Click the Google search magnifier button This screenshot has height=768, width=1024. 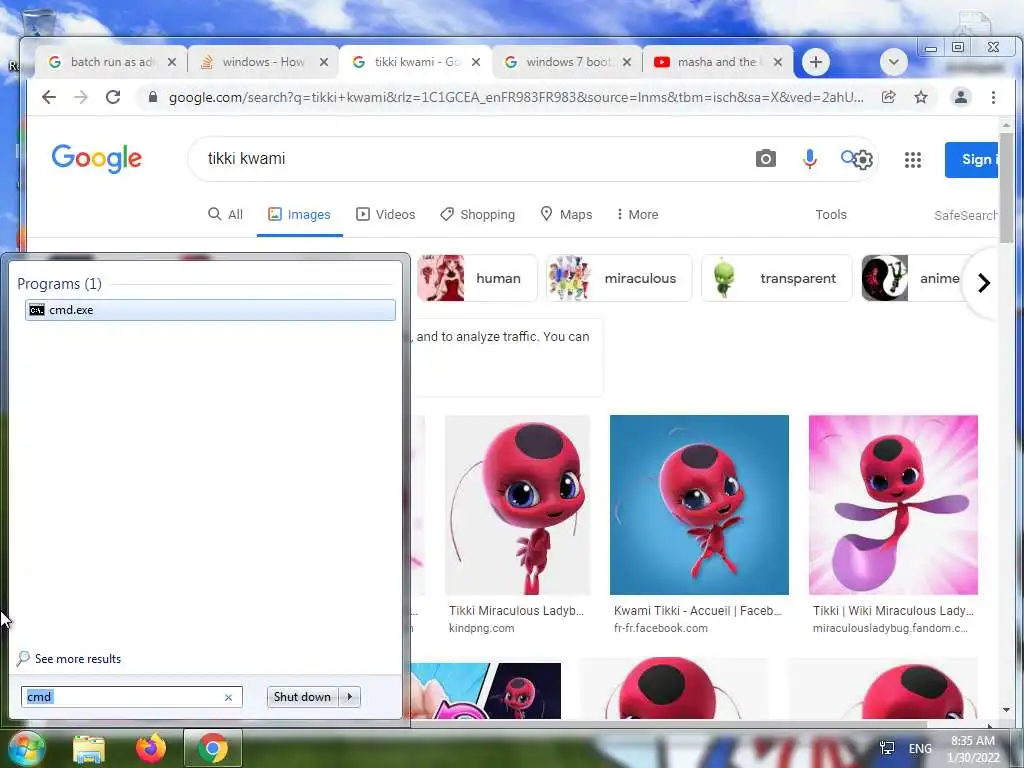click(x=848, y=157)
